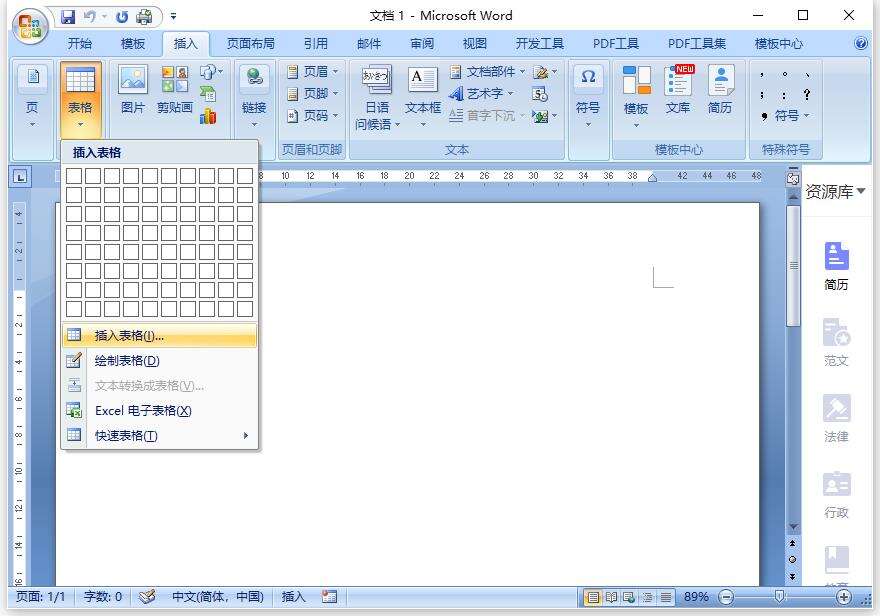The image size is (880, 616).
Task: Toggle 插入 overtype mode in status bar
Action: click(293, 597)
